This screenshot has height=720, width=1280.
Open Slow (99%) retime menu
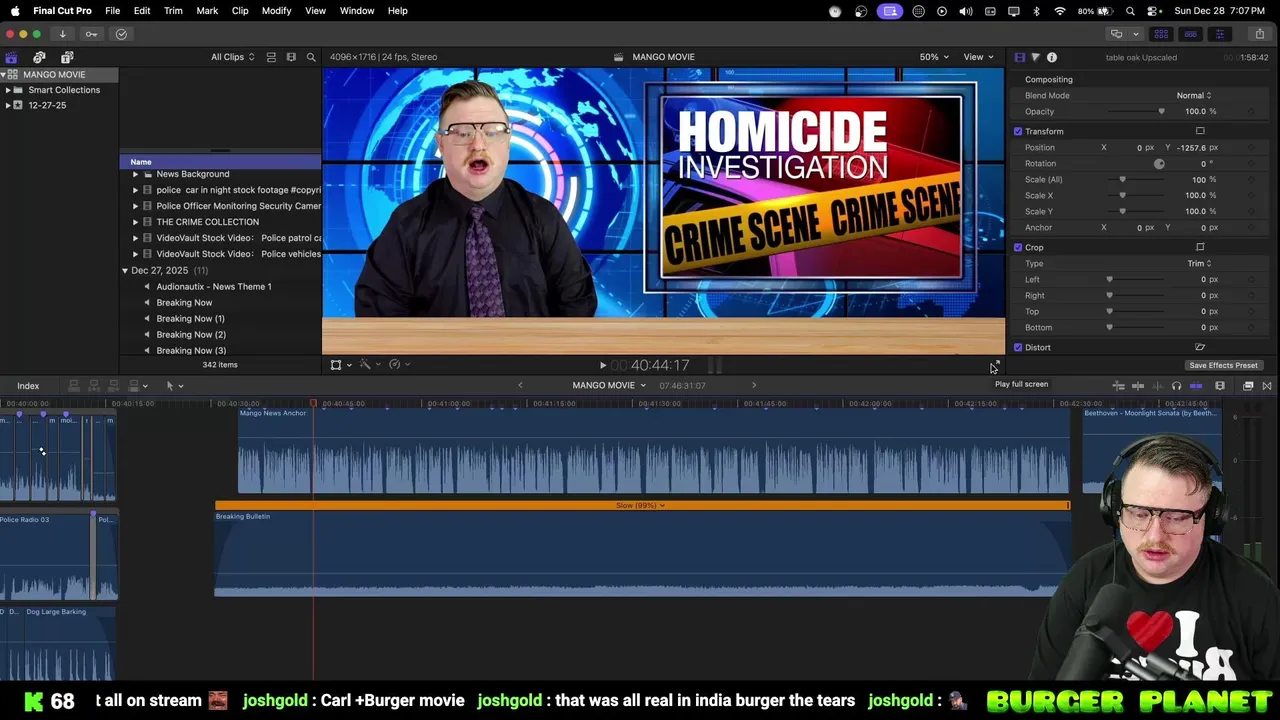pyautogui.click(x=641, y=505)
